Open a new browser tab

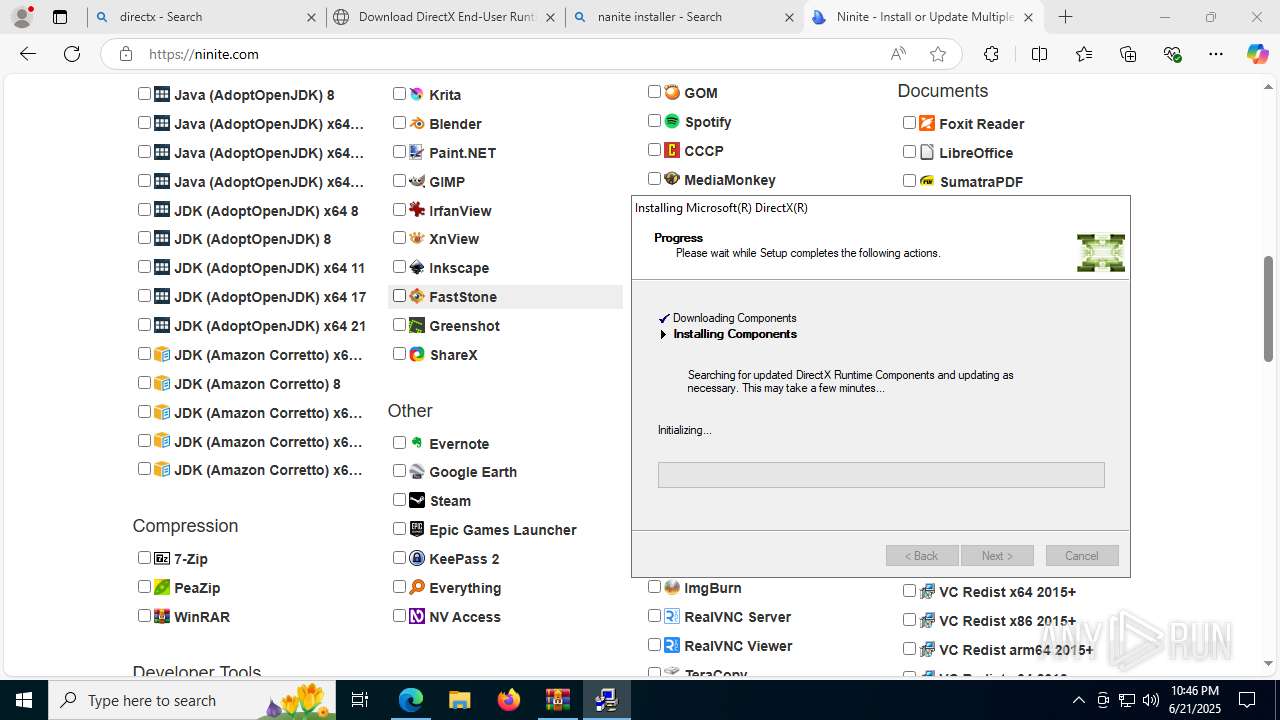tap(1066, 17)
